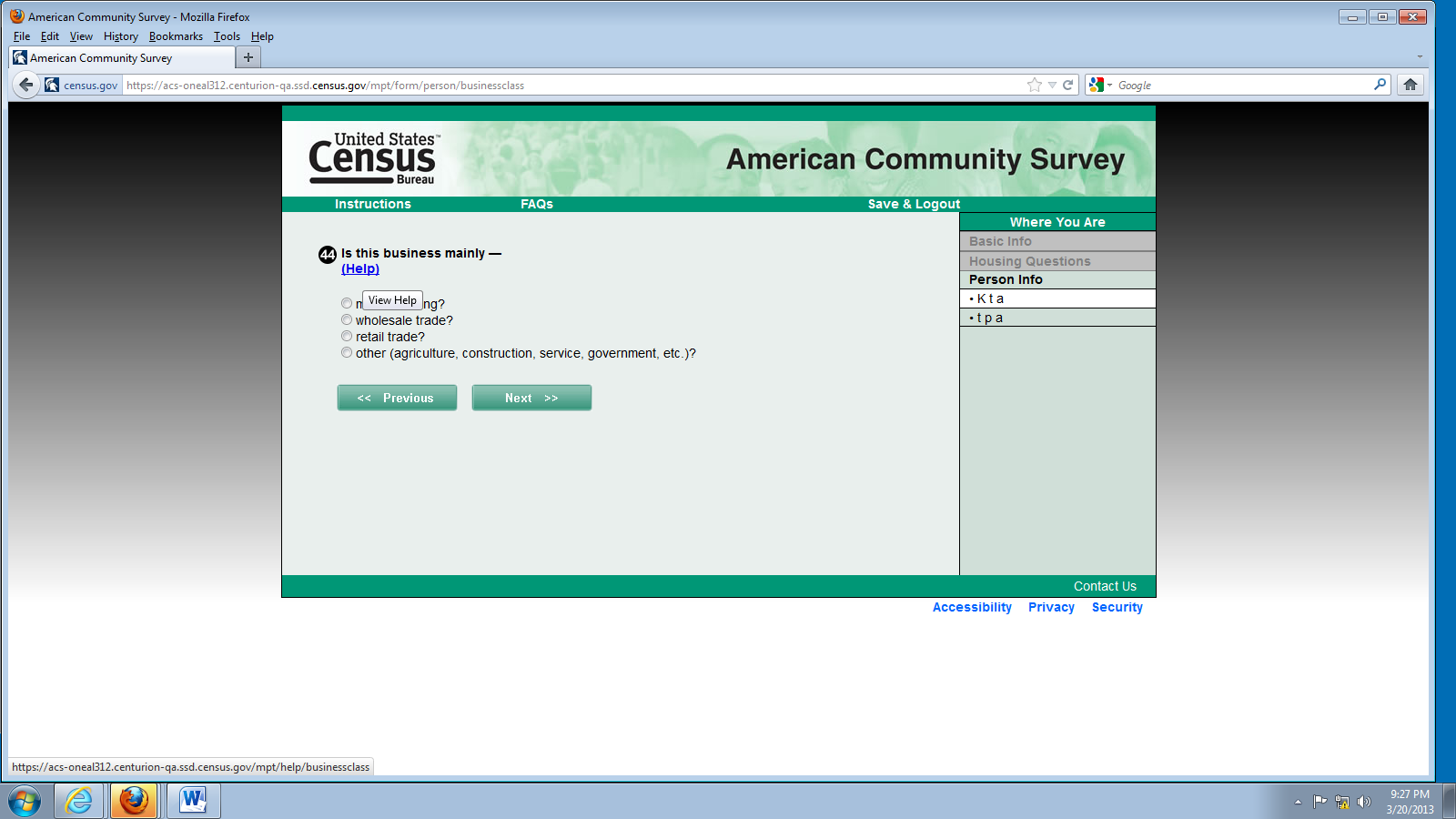Screen dimensions: 1456x819
Task: Select the manufacturing radio button
Action: pos(347,303)
